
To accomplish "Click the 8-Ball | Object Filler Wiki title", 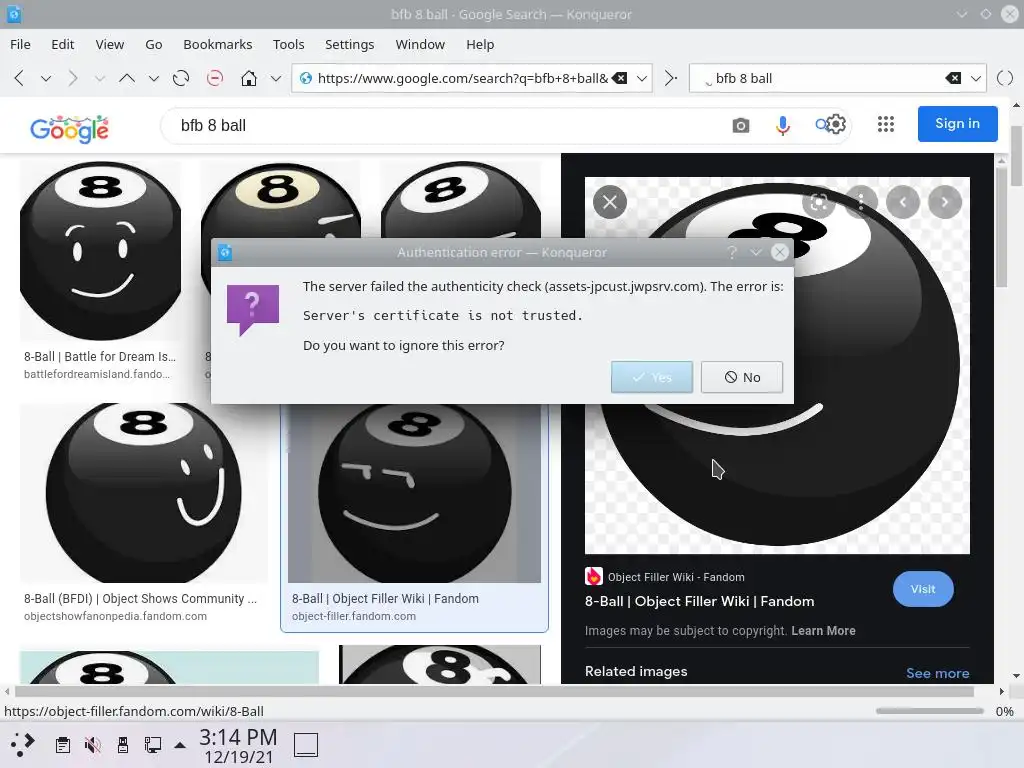I will tap(699, 601).
